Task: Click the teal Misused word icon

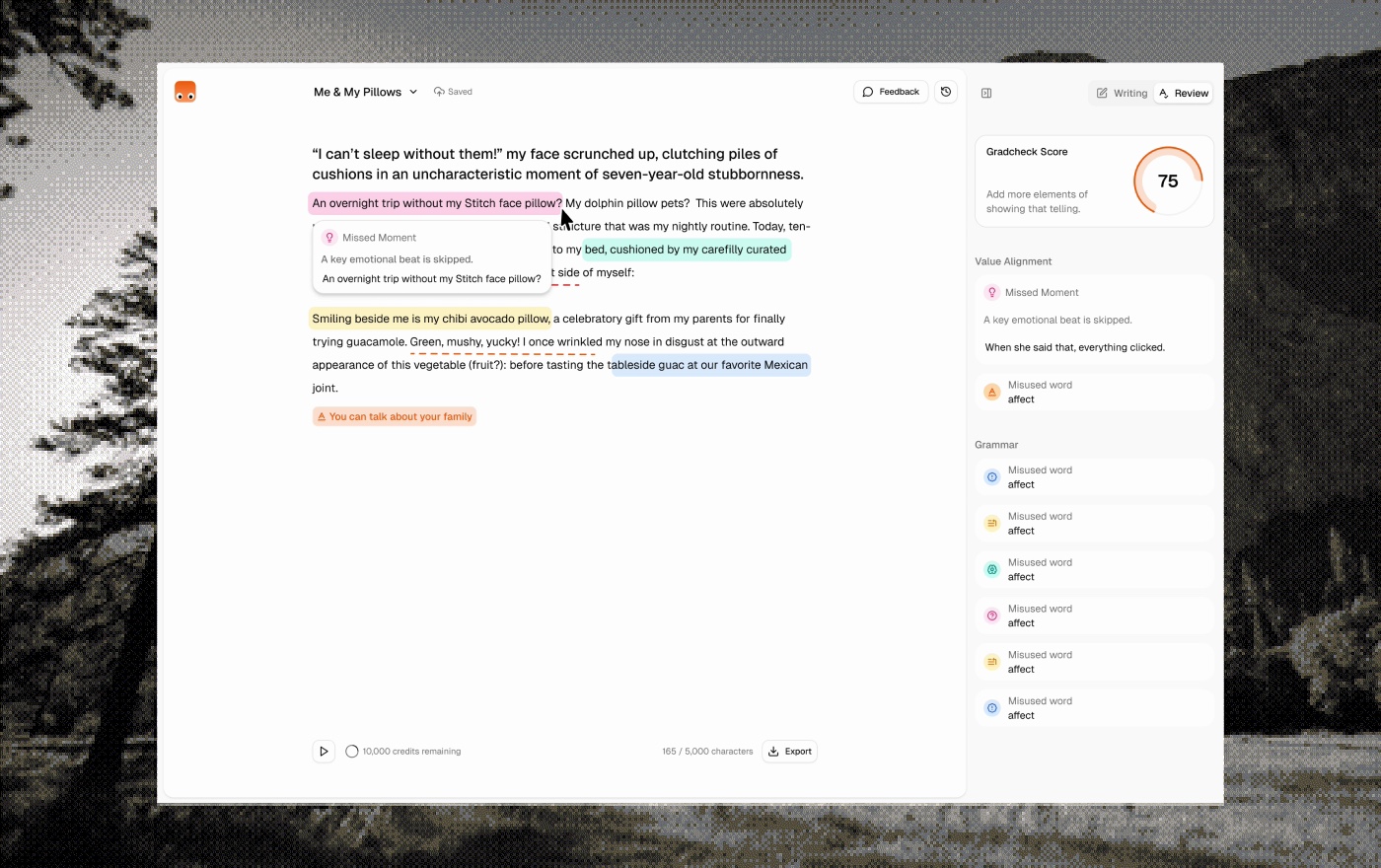Action: pos(992,569)
